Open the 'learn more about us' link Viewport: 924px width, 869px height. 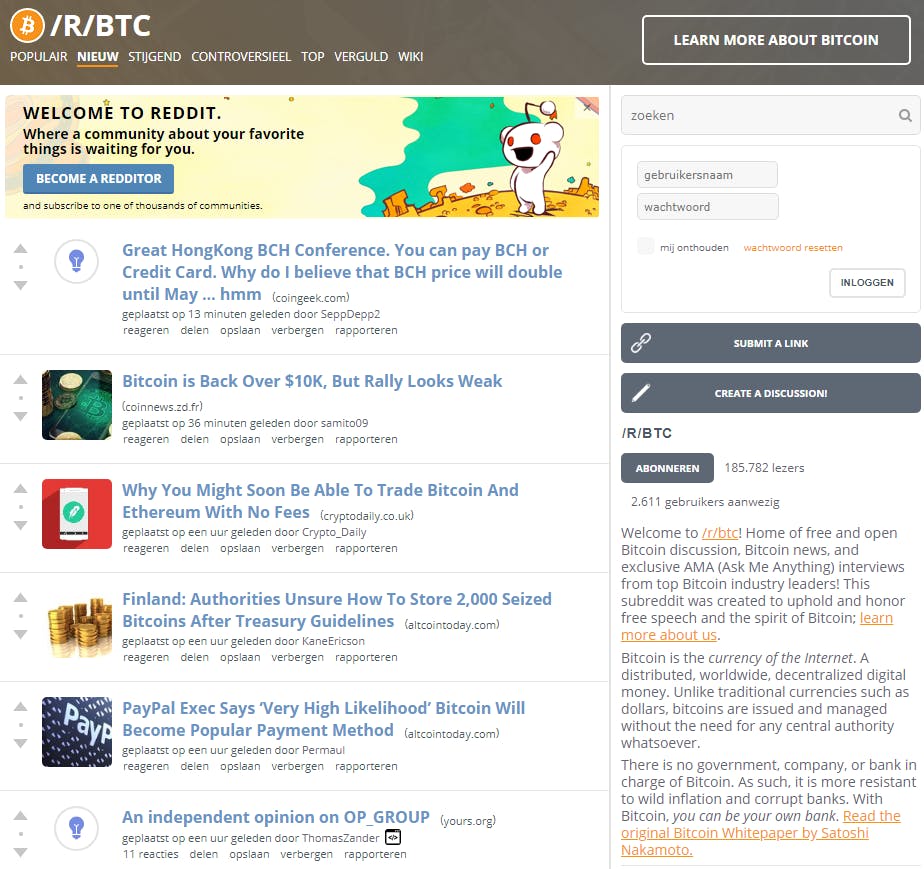click(x=757, y=627)
